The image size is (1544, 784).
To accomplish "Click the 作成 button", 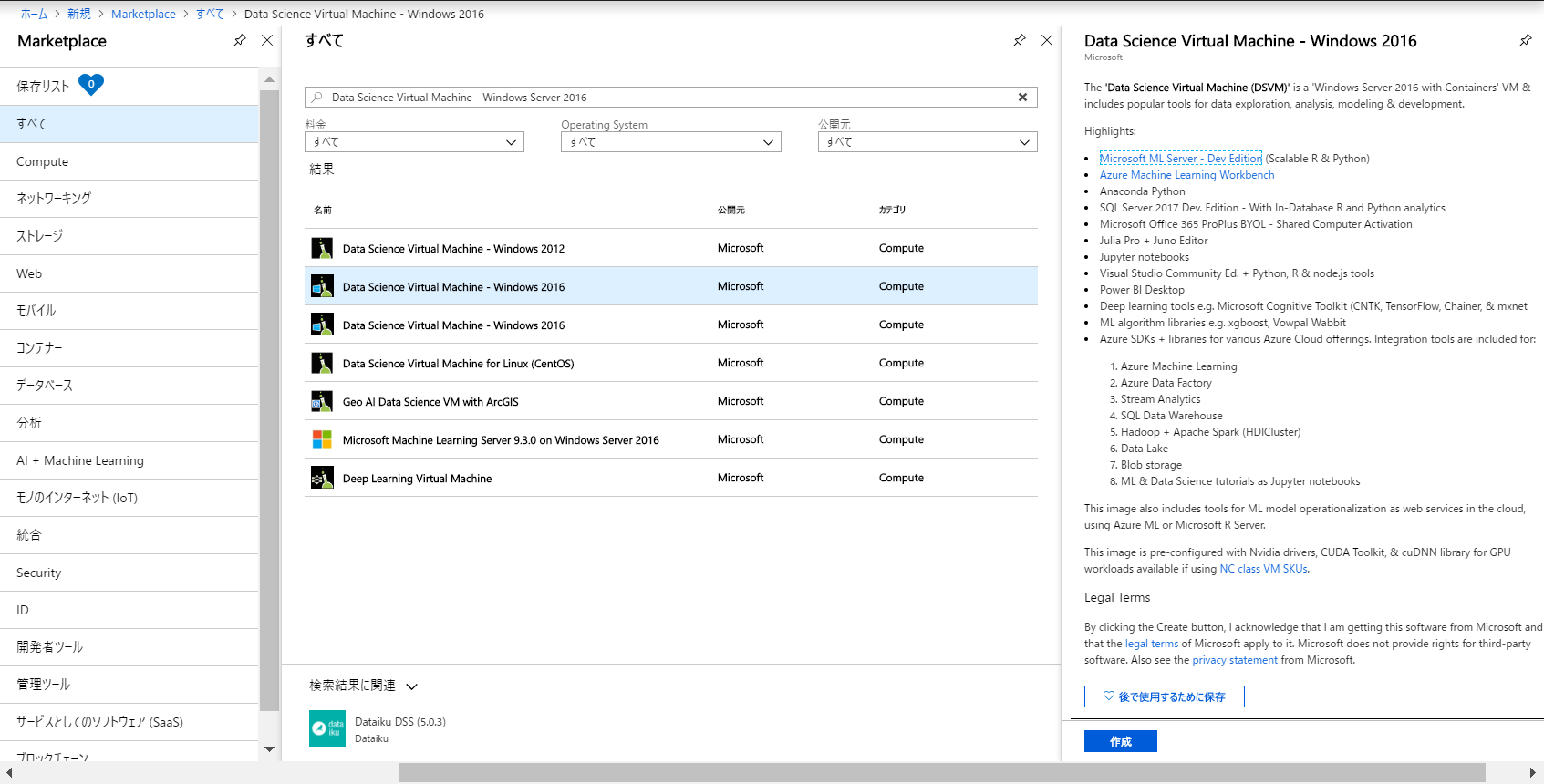I will [x=1121, y=741].
